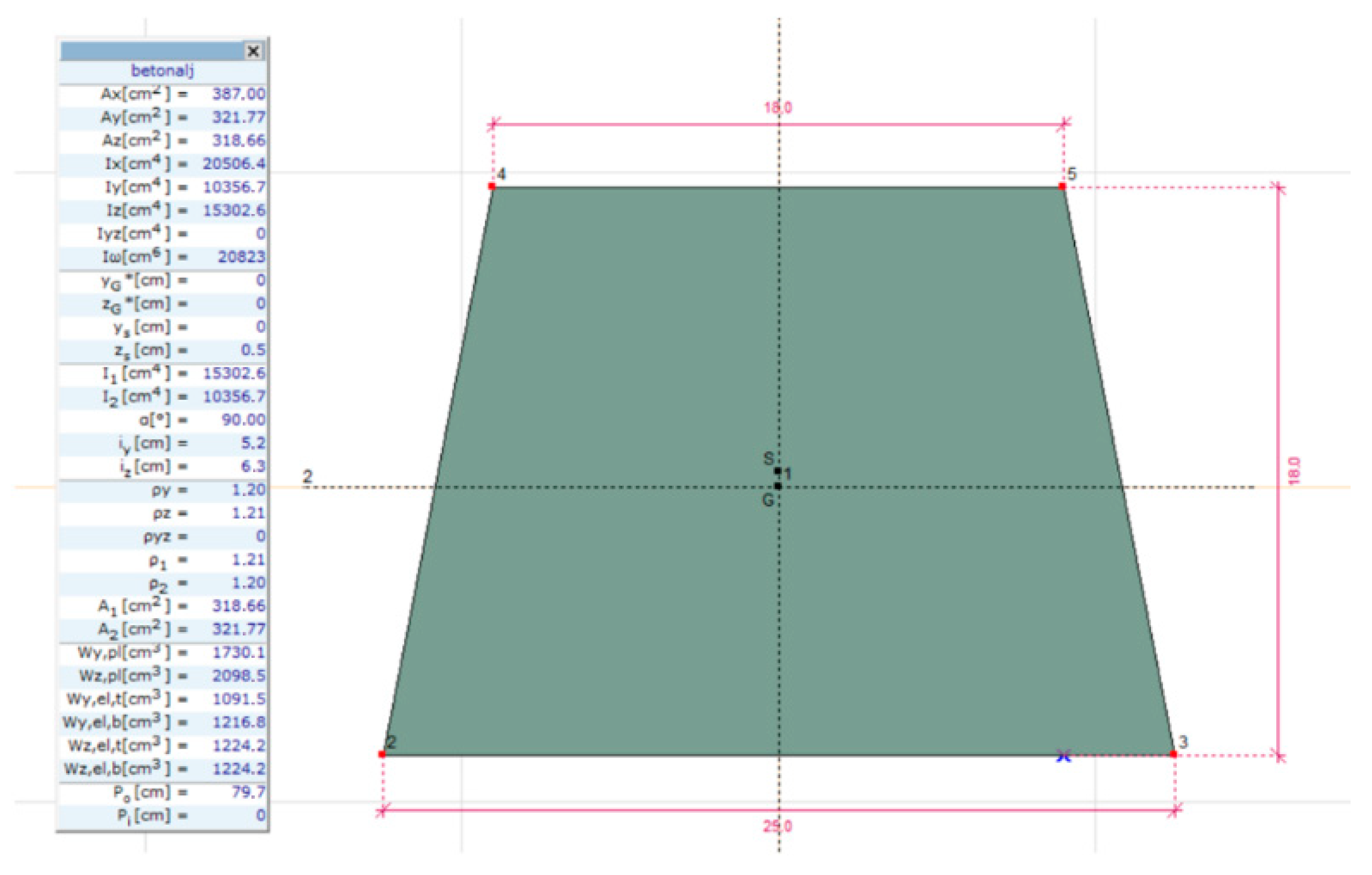The image size is (1372, 875).
Task: Click the Iy value 10356.7
Action: pyautogui.click(x=234, y=187)
